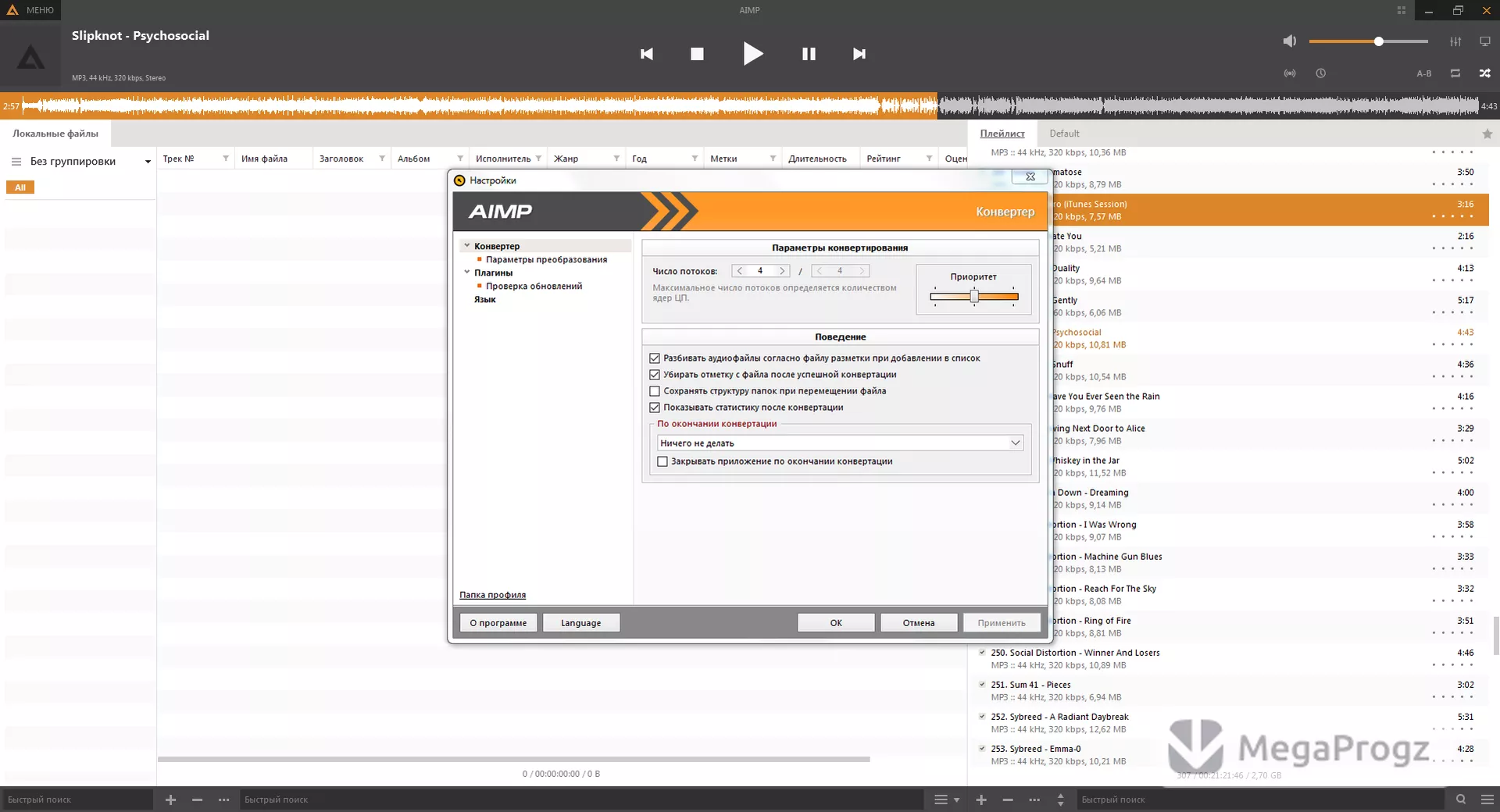Viewport: 1500px width, 812px height.
Task: Open the main МЕНЮ menu
Action: point(30,10)
